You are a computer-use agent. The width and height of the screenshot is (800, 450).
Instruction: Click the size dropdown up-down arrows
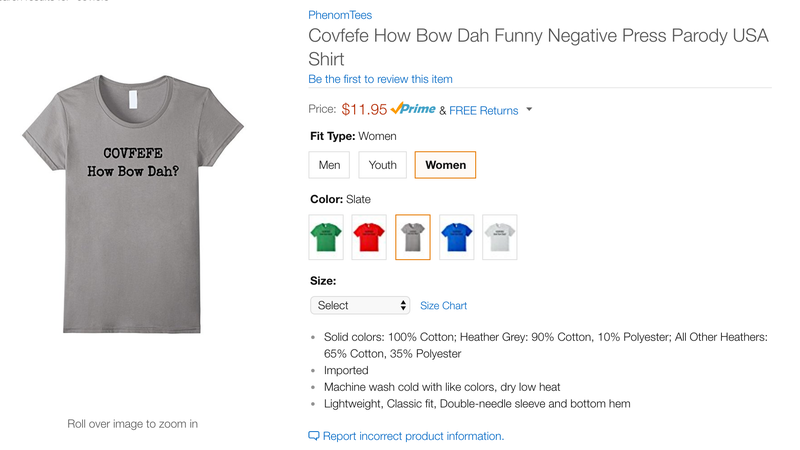(403, 305)
